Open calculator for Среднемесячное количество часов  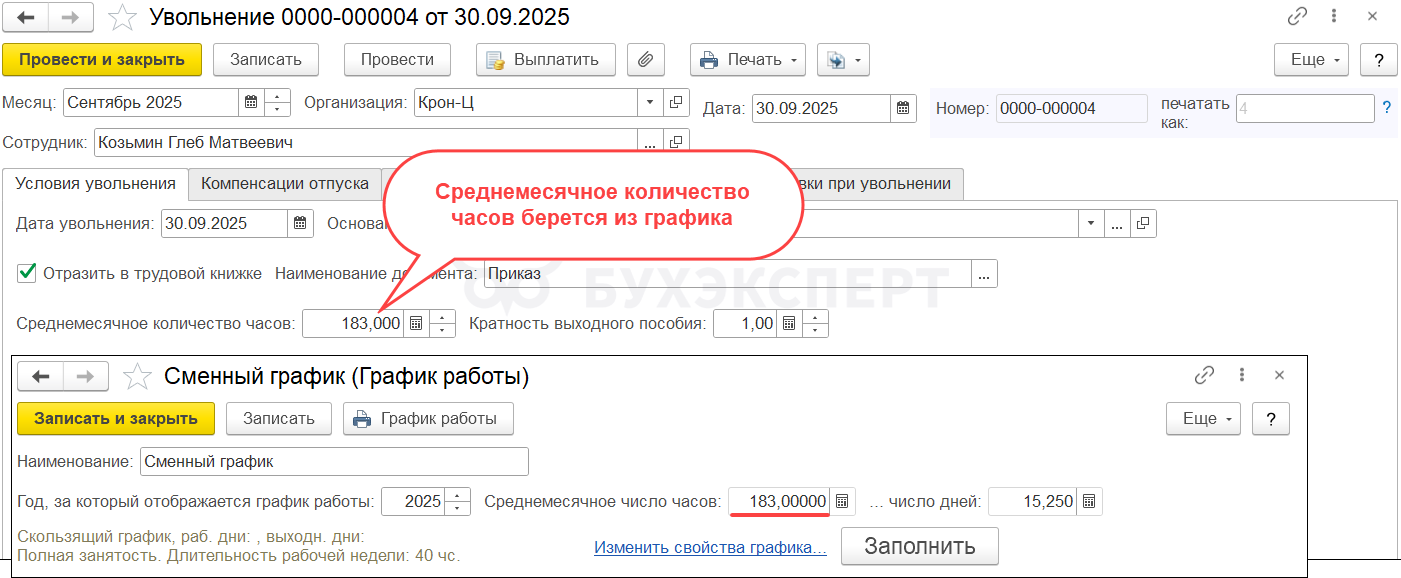tap(416, 323)
